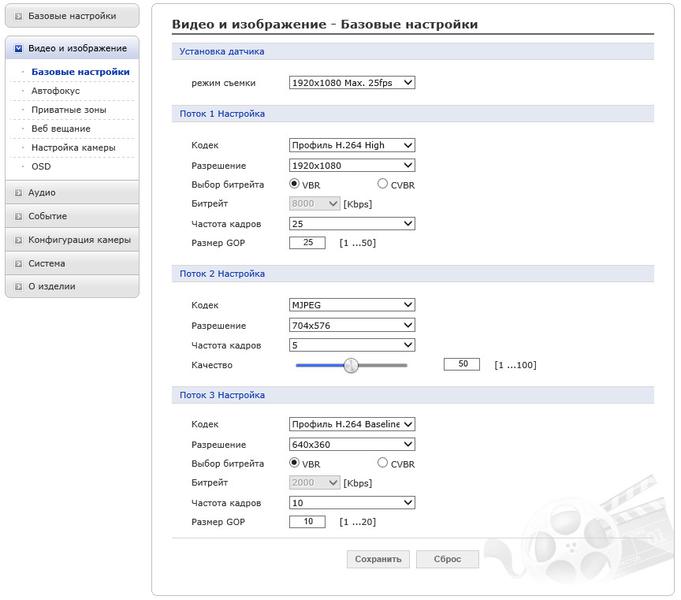Open the О изделии menu section
The height and width of the screenshot is (600, 681).
tap(72, 286)
